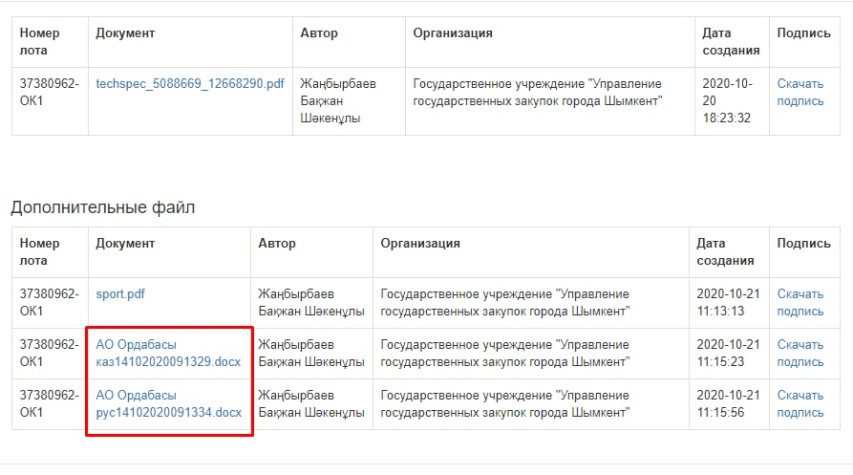Click 'Дата создания' header in additional files table
Screen dimensions: 853x475
(x=725, y=252)
